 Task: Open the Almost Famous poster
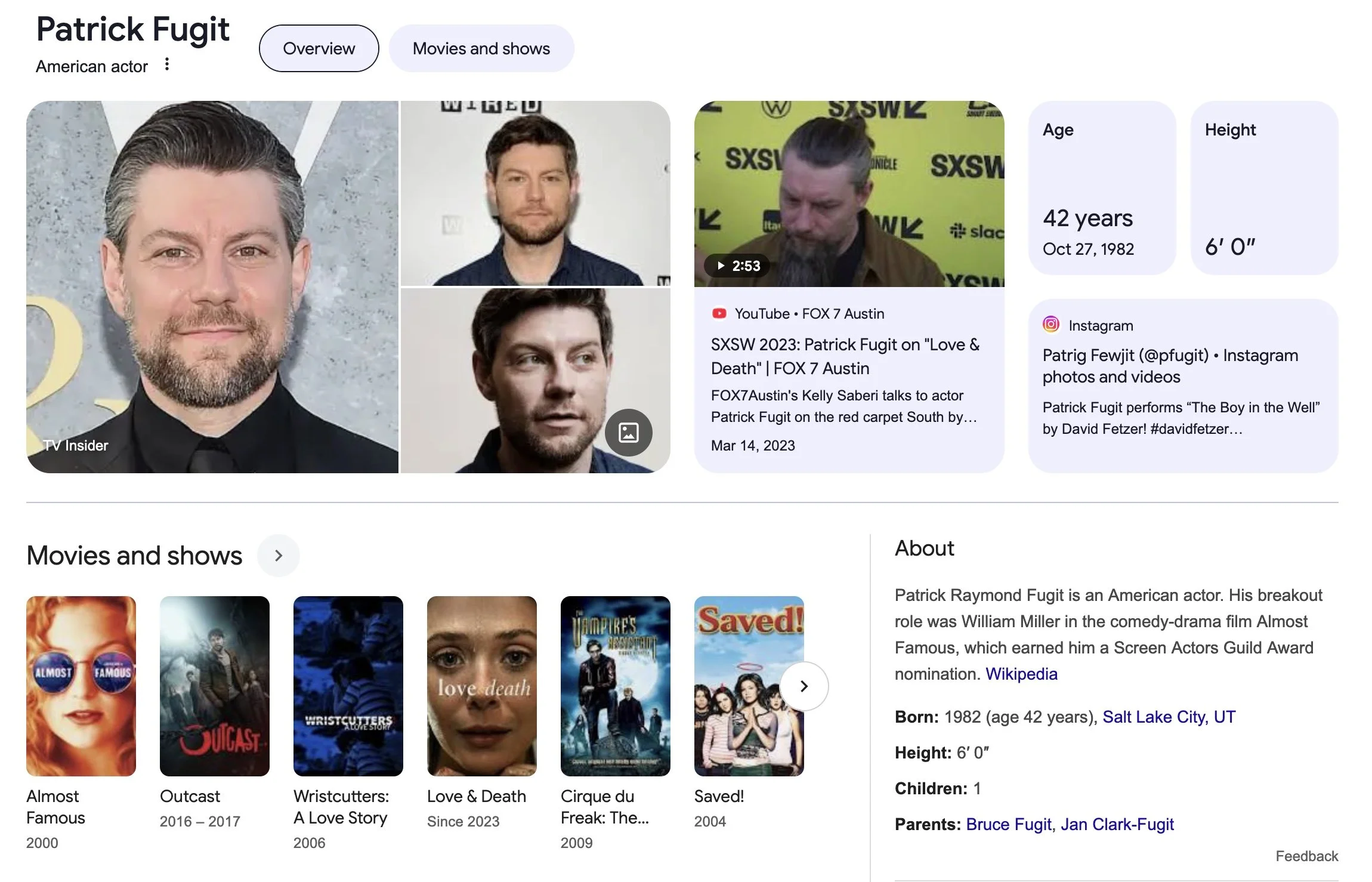81,686
